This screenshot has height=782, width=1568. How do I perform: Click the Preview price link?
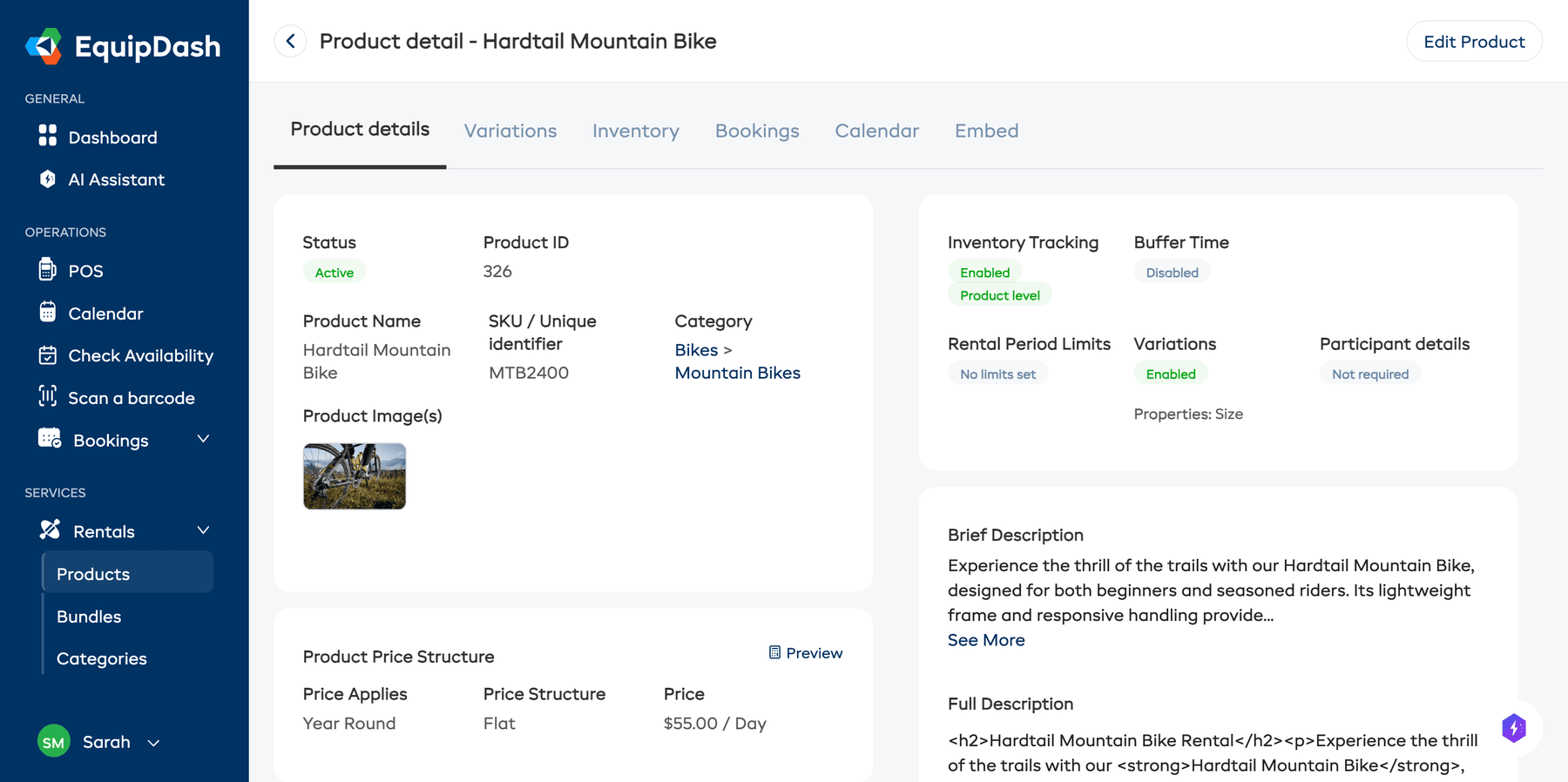pos(806,652)
